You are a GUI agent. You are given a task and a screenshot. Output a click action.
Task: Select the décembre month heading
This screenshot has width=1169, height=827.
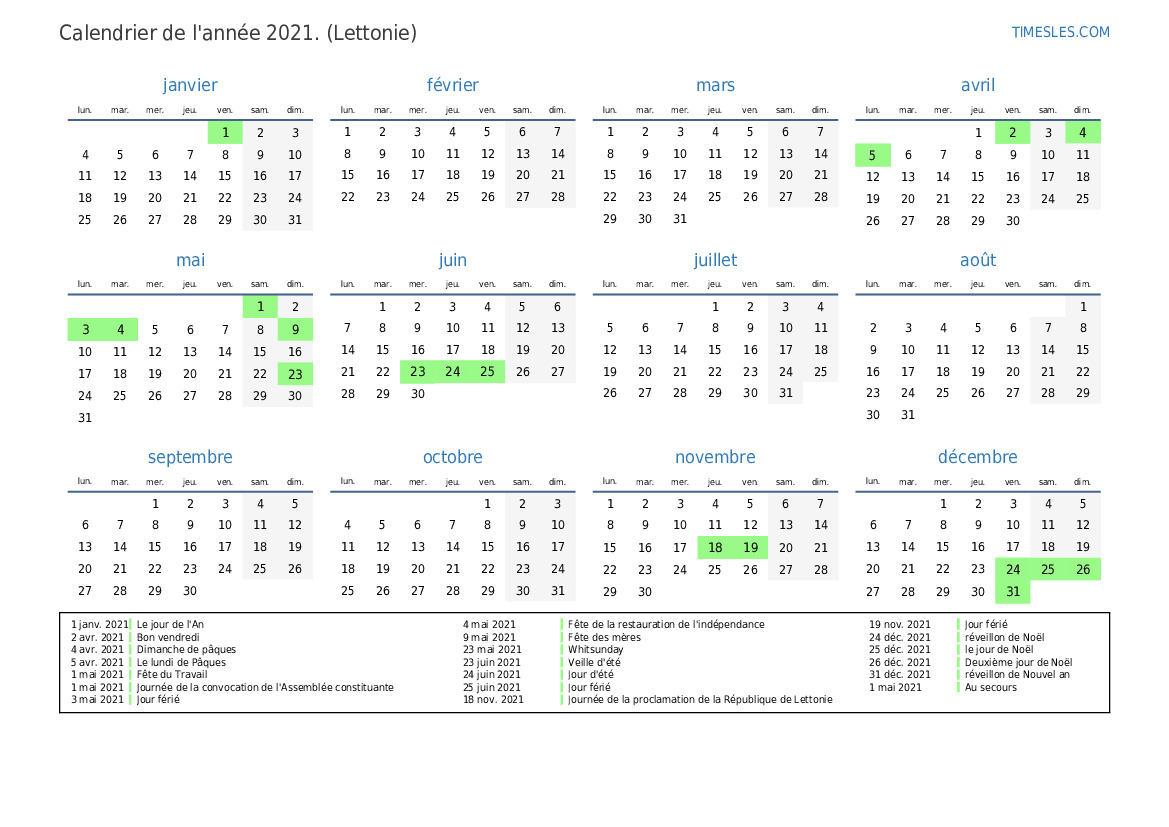pos(977,457)
